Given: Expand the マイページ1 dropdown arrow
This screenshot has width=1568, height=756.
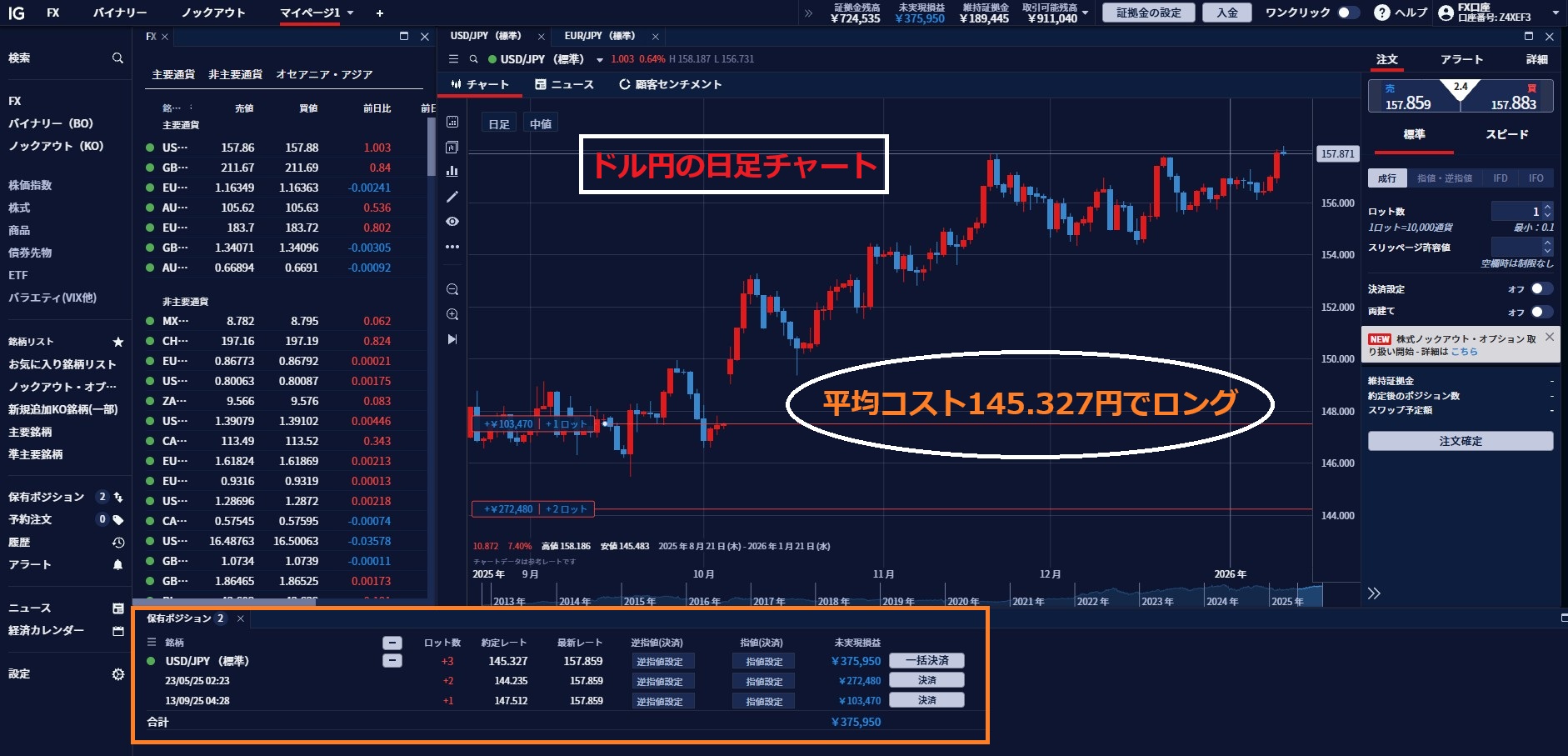Looking at the screenshot, I should (x=351, y=13).
